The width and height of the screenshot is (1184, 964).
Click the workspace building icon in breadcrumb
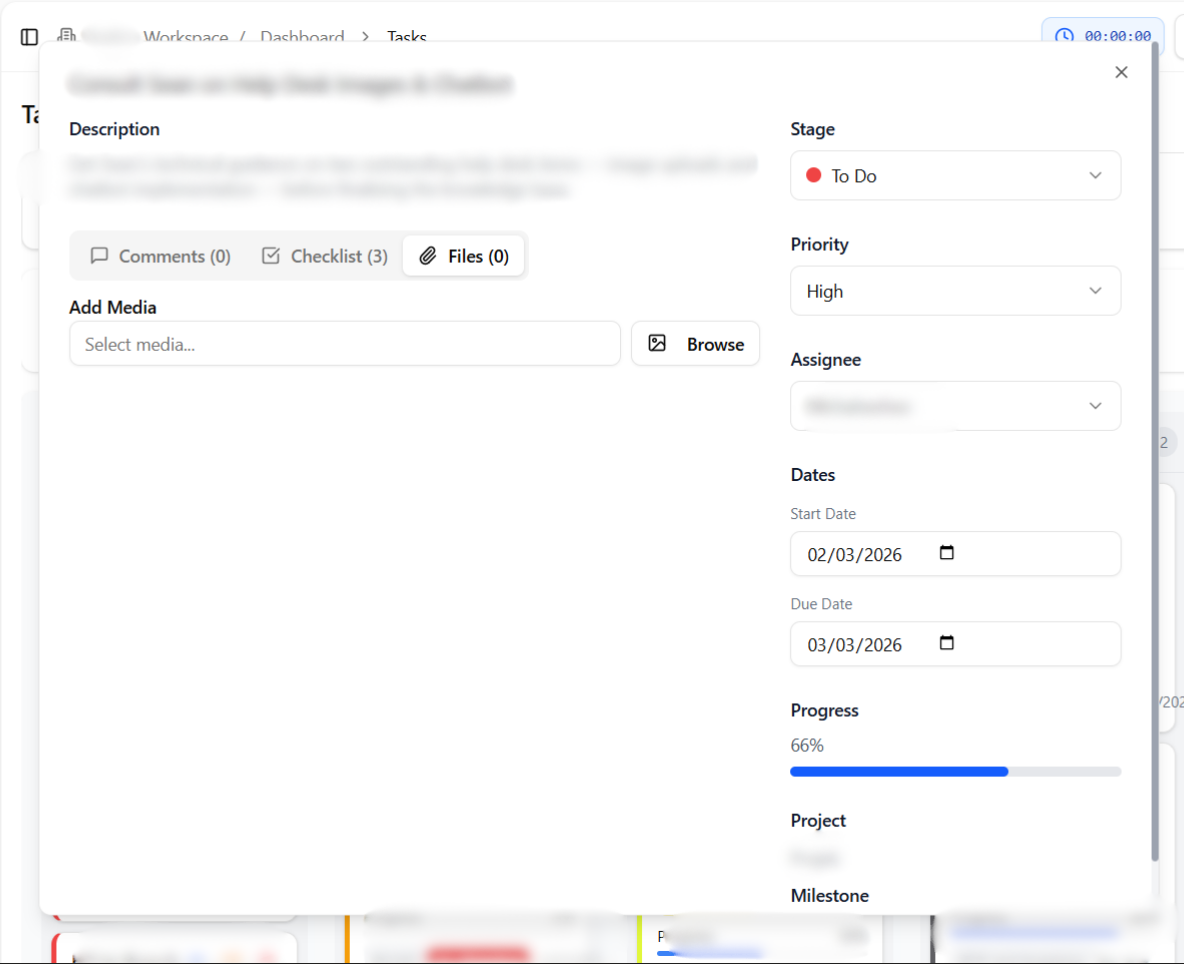[x=66, y=36]
